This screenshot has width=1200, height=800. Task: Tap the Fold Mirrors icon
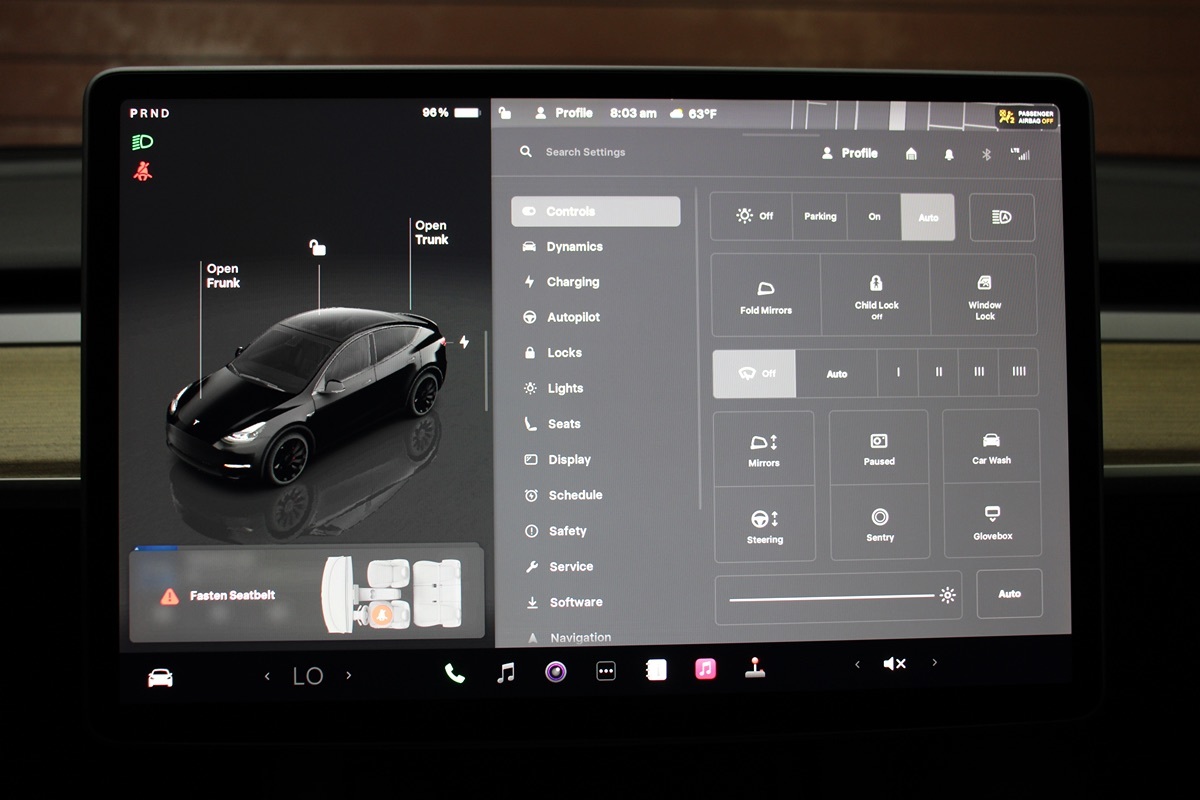[766, 296]
